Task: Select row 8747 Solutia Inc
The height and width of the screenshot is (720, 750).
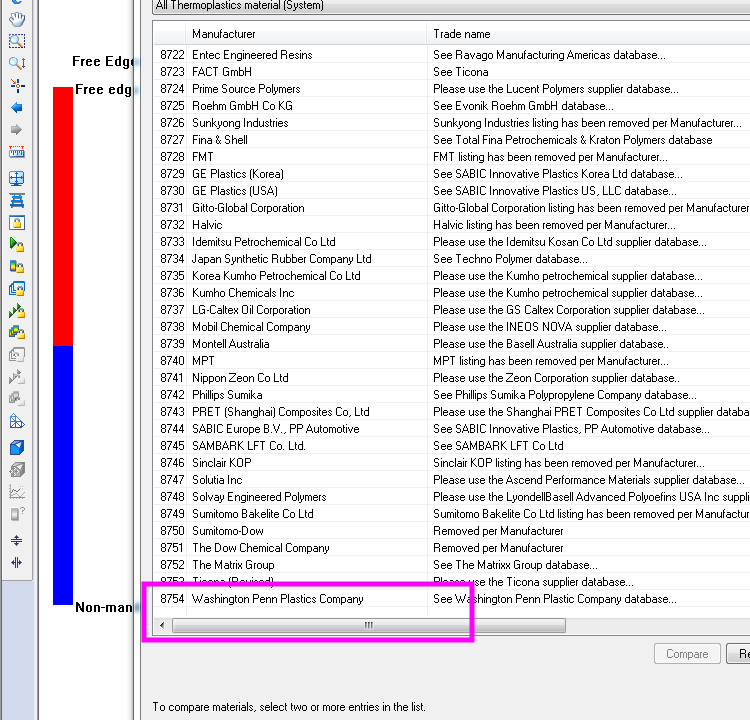Action: coord(452,479)
